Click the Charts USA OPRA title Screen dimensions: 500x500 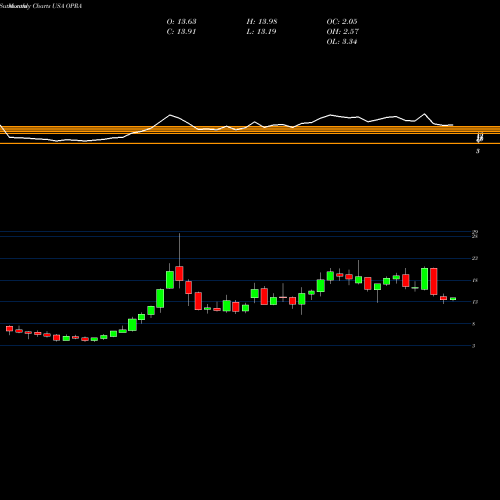tap(57, 6)
